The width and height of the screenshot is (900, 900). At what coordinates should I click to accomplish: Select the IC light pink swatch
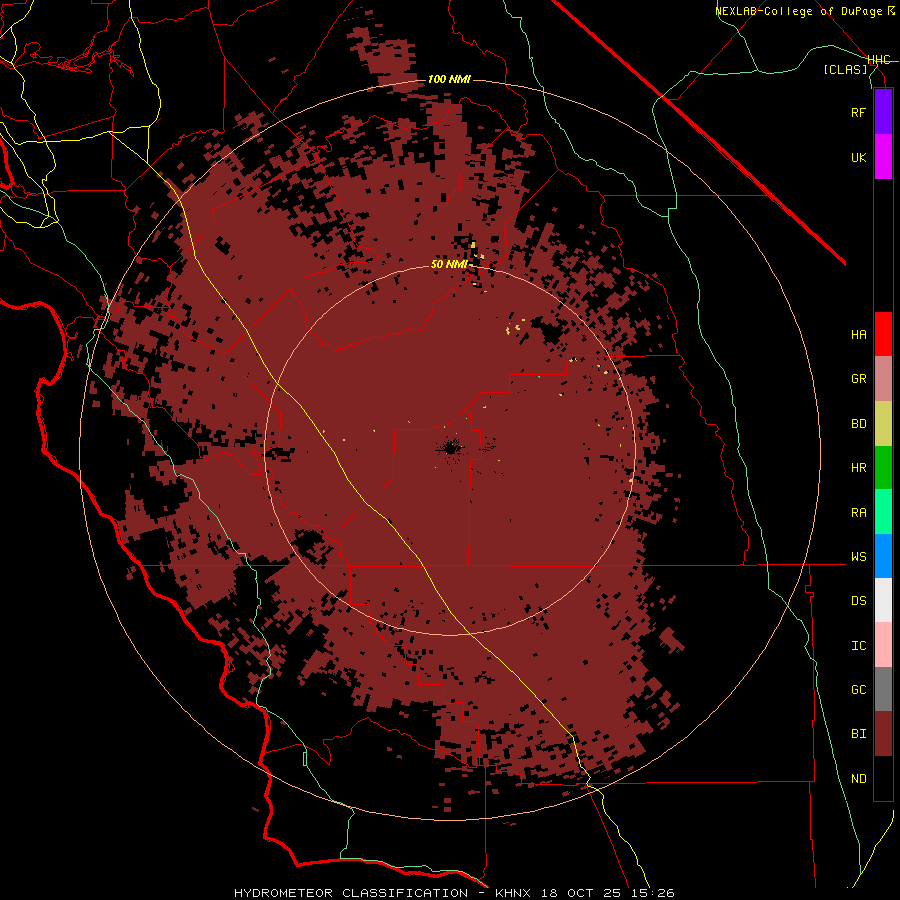(x=883, y=645)
